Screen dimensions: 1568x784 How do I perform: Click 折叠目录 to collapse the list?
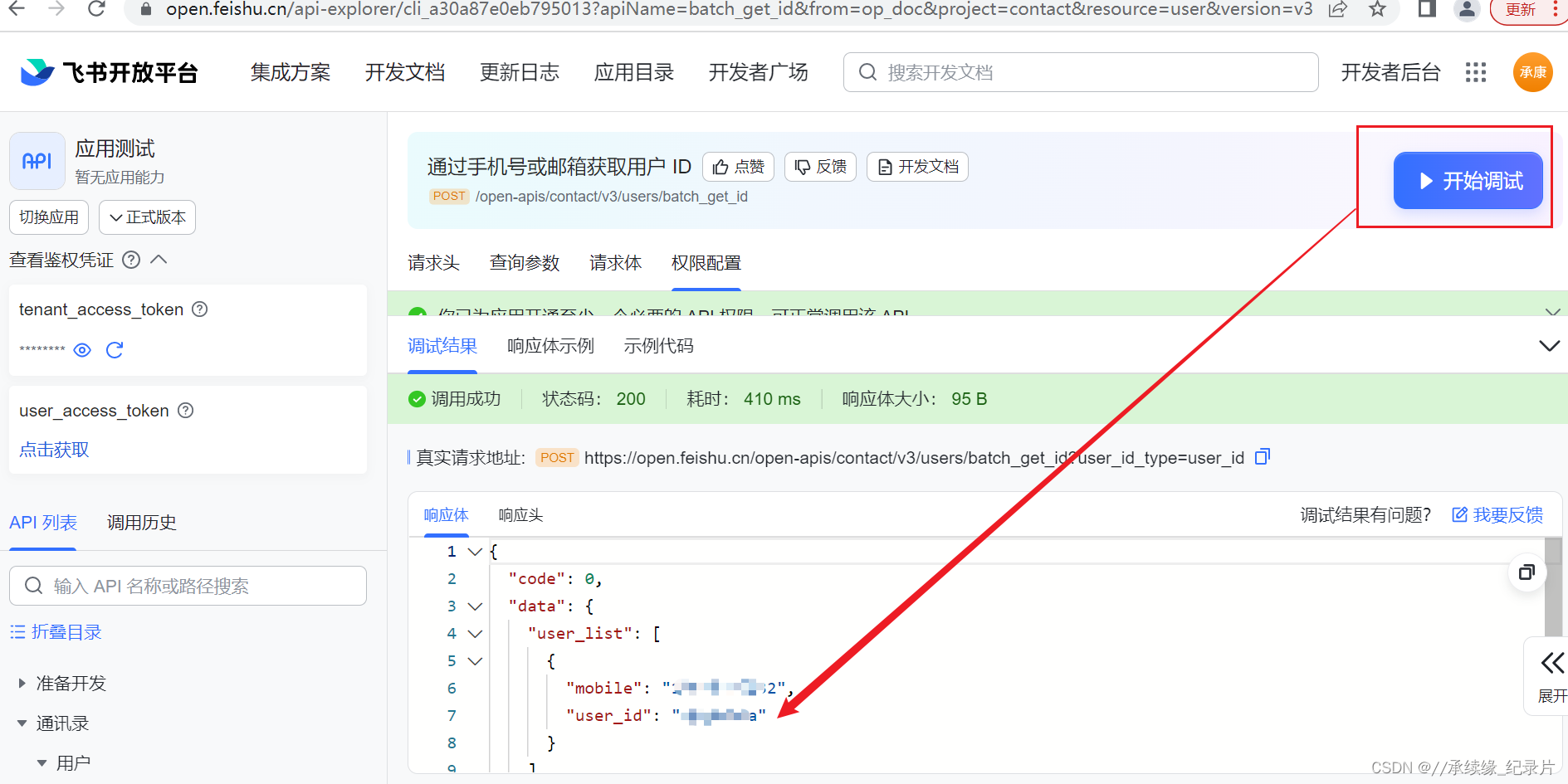pos(56,632)
